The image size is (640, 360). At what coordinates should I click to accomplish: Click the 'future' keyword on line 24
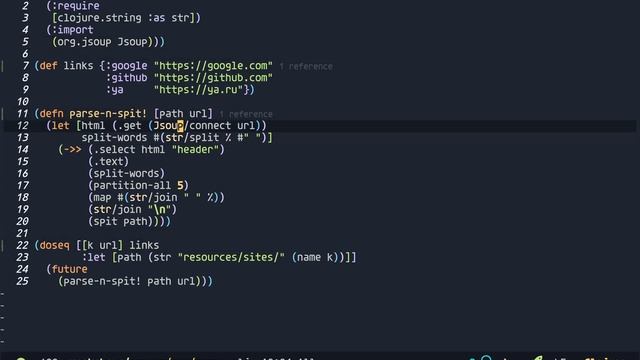pyautogui.click(x=69, y=269)
